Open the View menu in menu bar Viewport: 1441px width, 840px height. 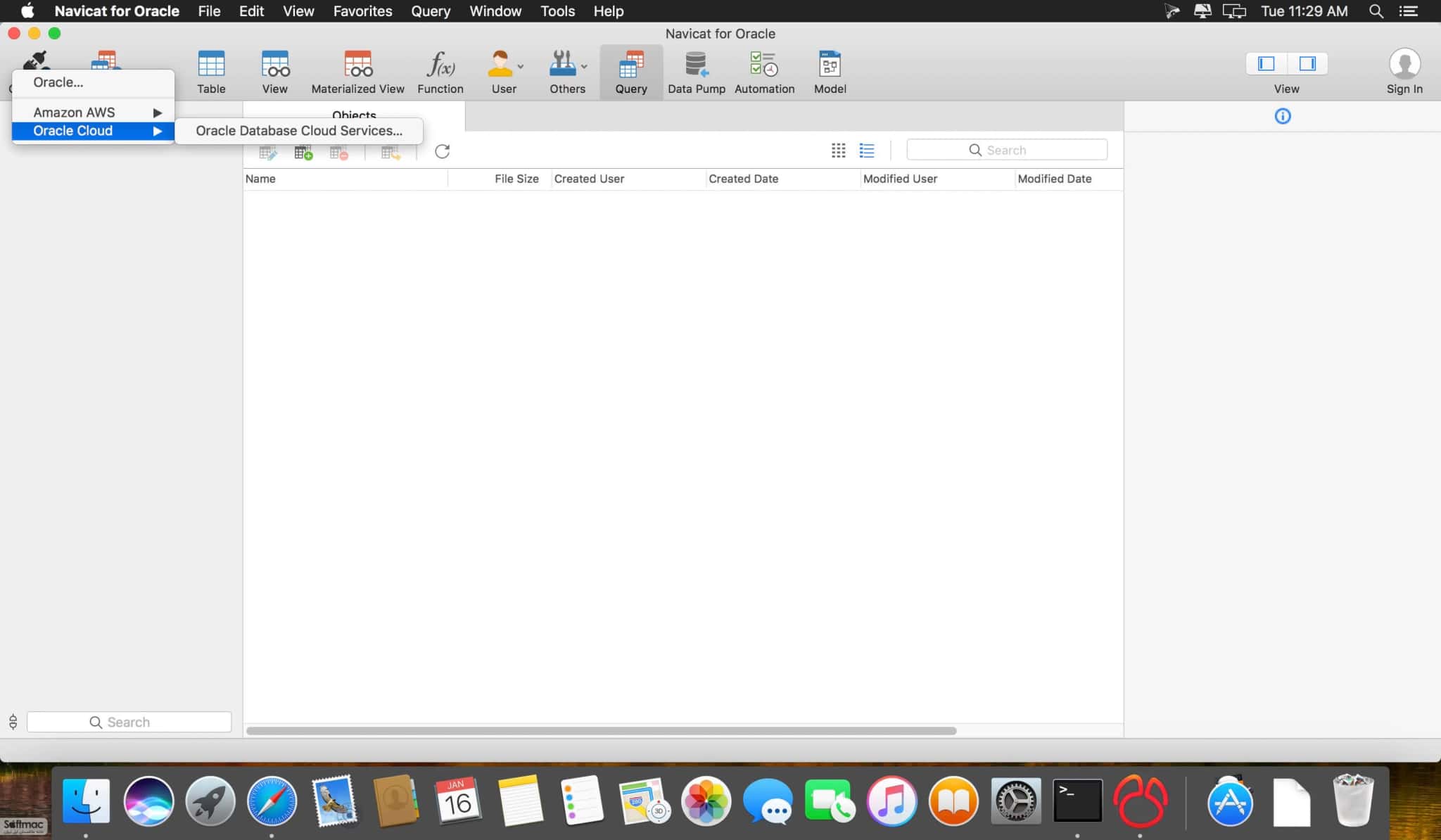point(298,11)
